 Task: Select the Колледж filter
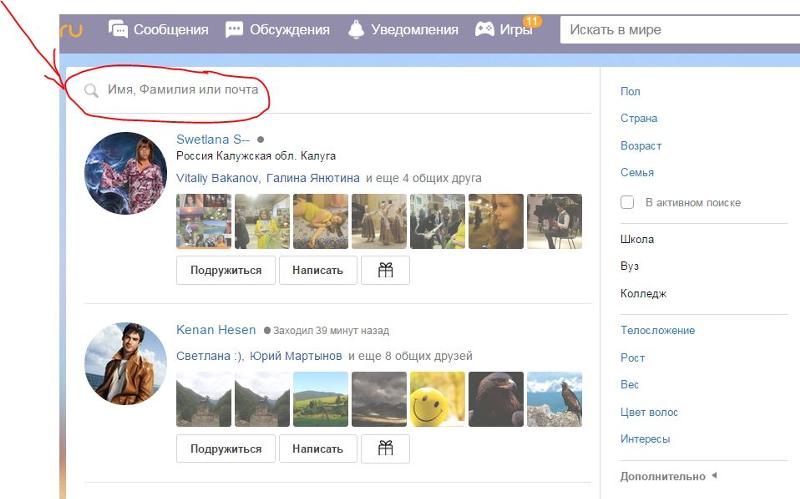pyautogui.click(x=643, y=293)
